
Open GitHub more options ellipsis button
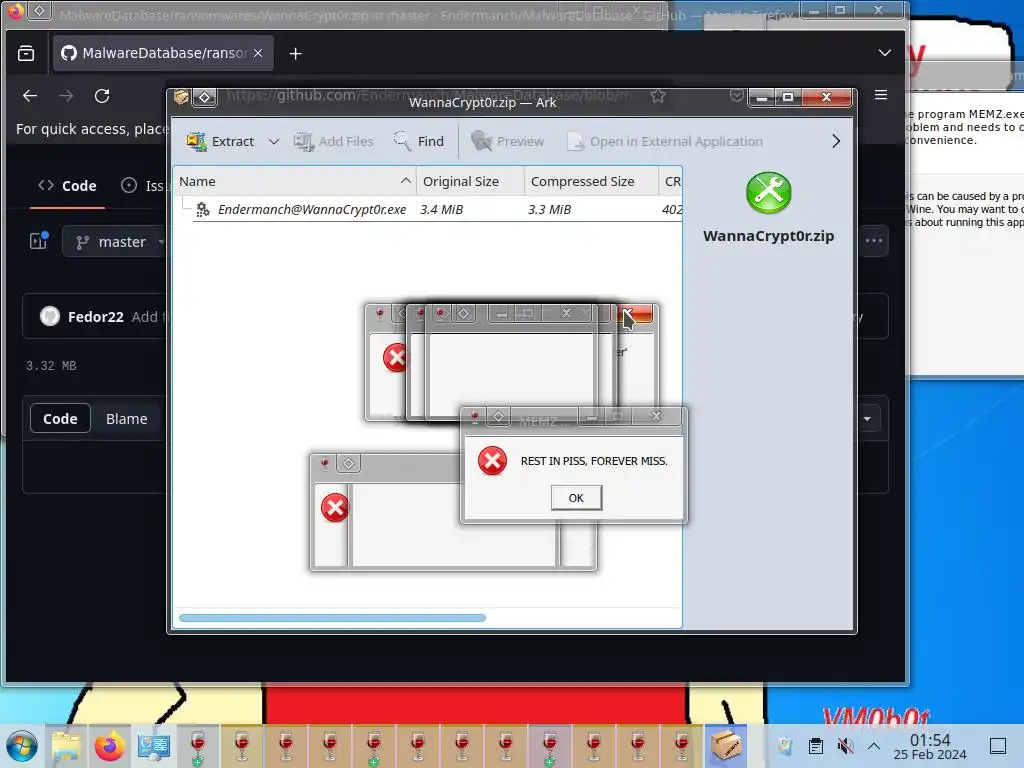873,241
